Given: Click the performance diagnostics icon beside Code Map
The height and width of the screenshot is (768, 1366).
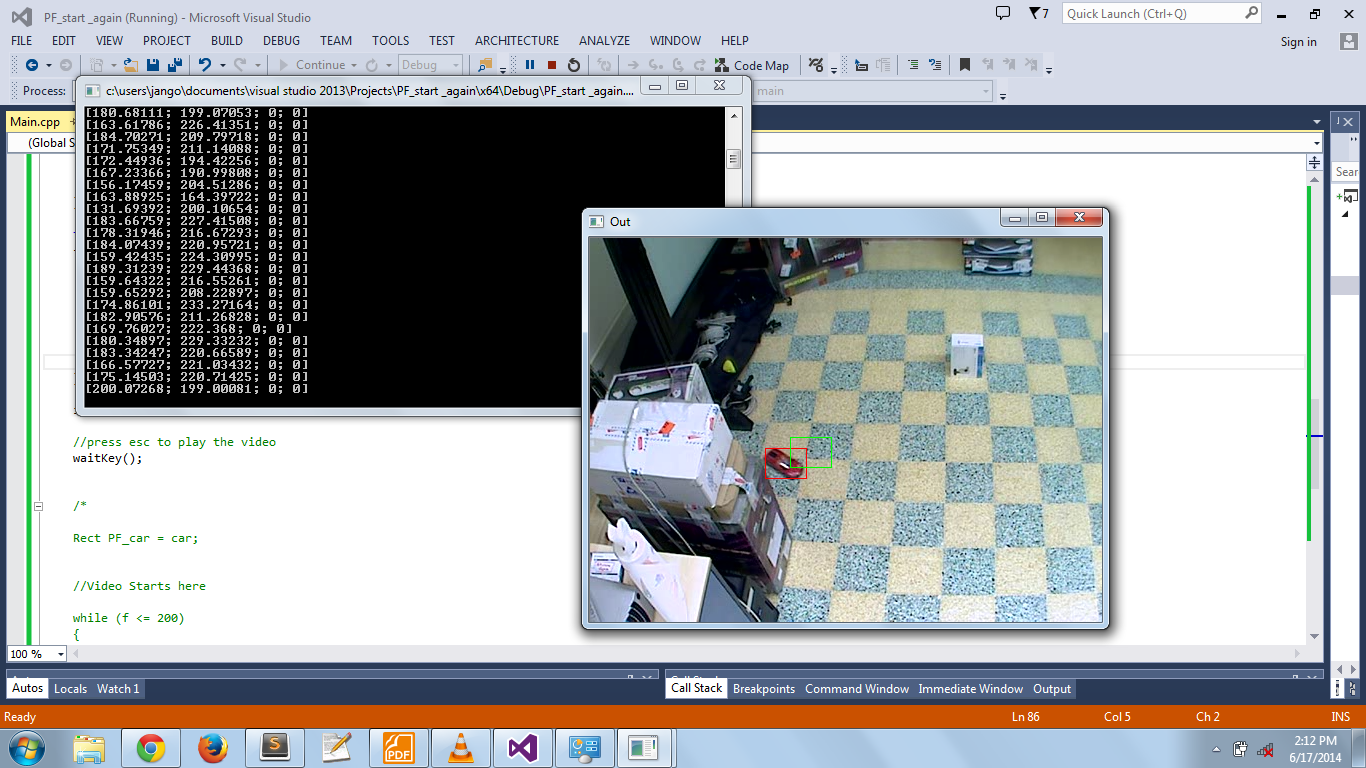Looking at the screenshot, I should point(816,65).
